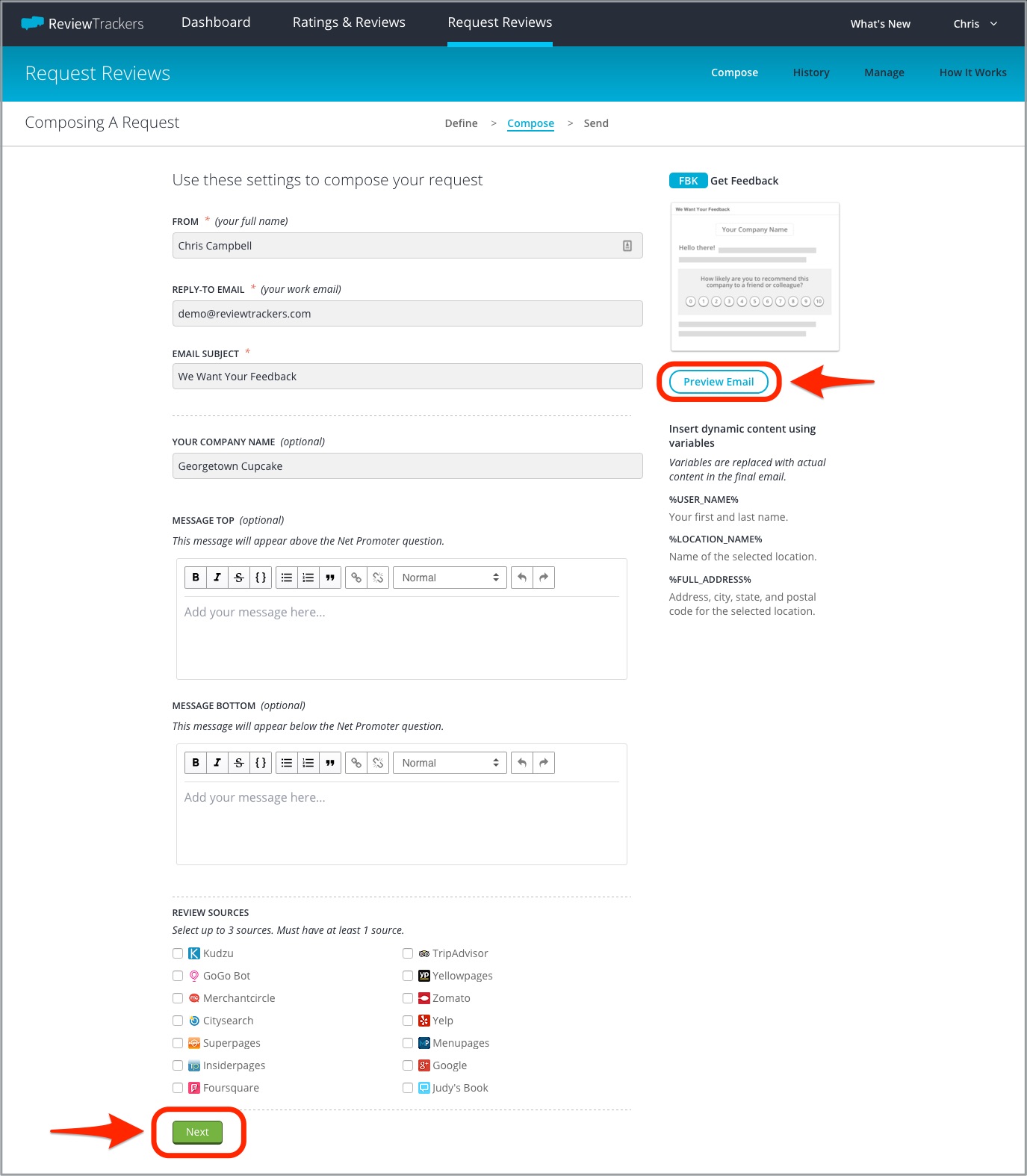Edit the Your Company Name field
The image size is (1027, 1176).
407,466
